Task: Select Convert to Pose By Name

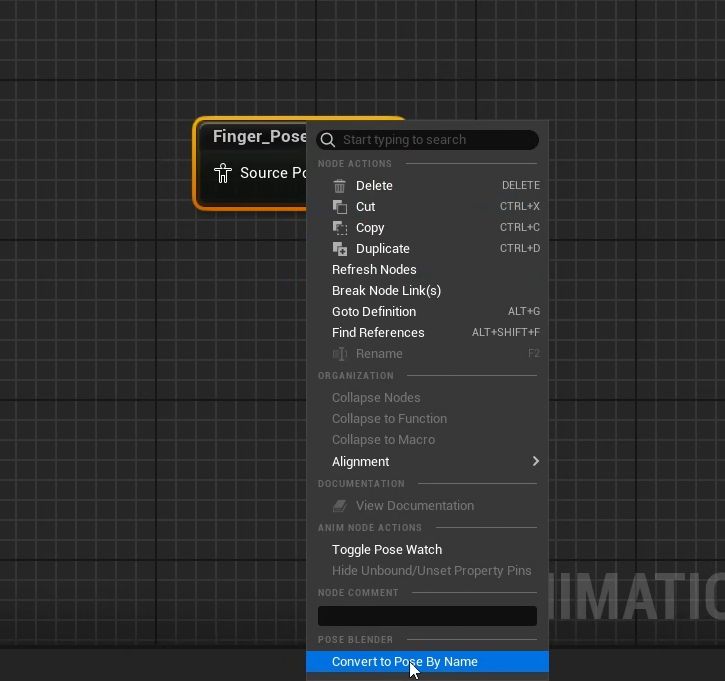Action: point(428,662)
